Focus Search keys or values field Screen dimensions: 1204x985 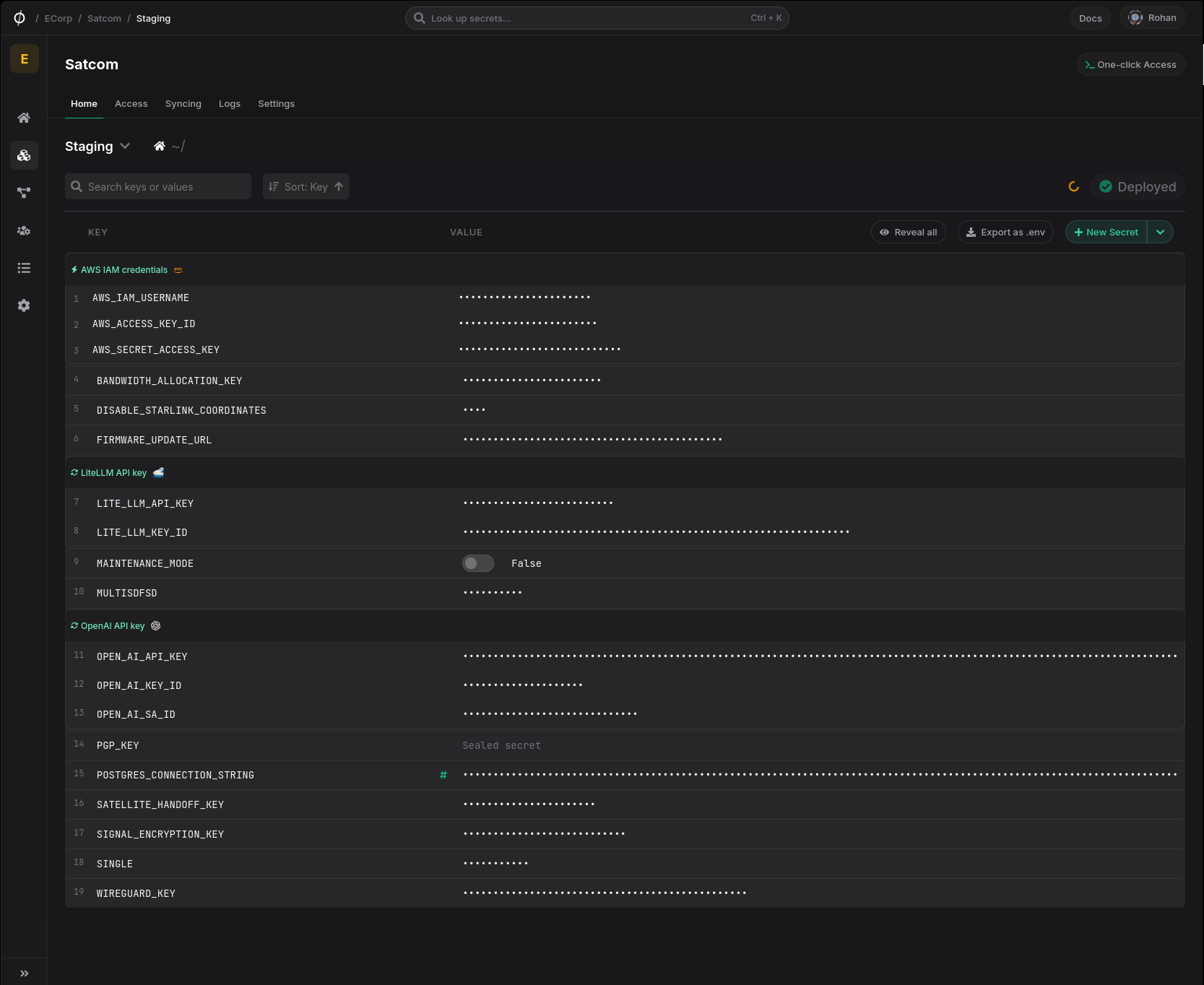158,187
